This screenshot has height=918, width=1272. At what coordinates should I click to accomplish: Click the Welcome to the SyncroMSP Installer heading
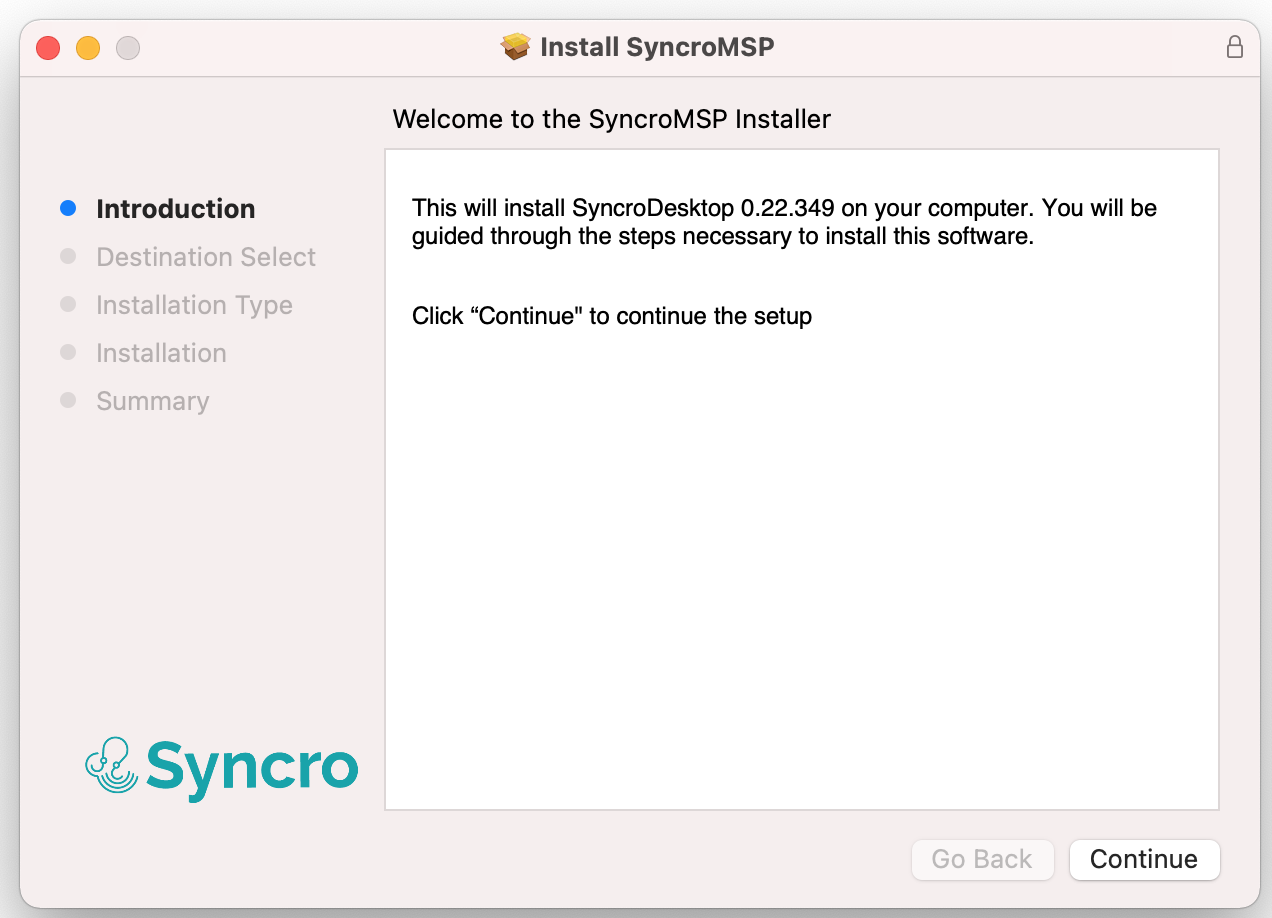click(611, 119)
